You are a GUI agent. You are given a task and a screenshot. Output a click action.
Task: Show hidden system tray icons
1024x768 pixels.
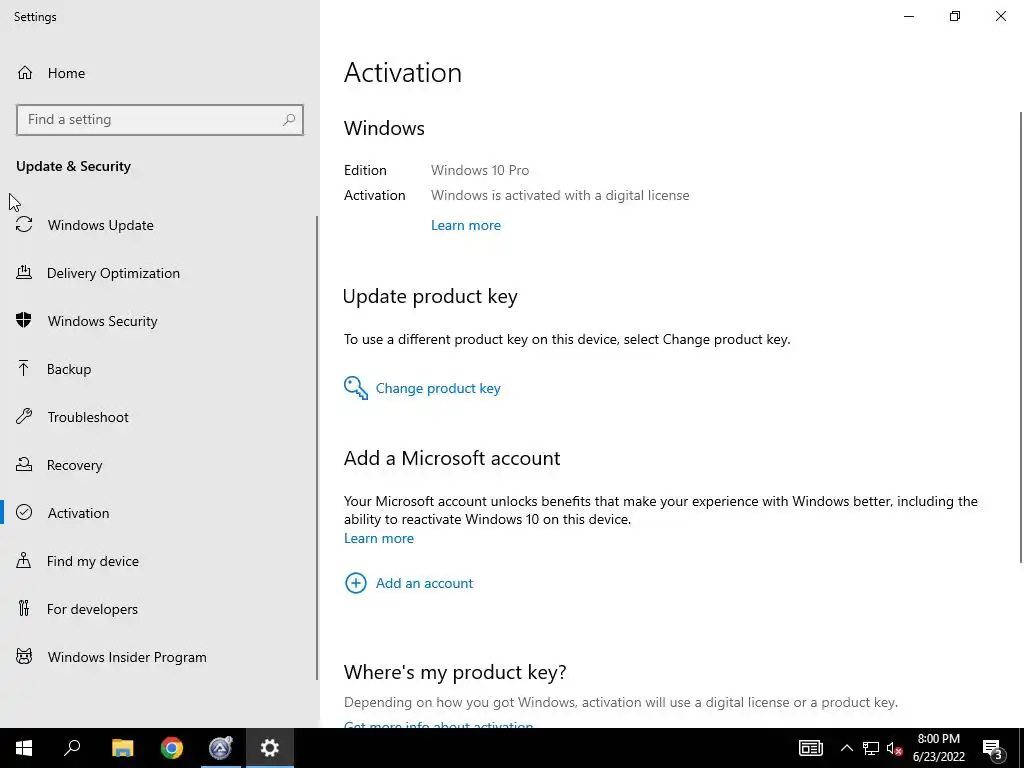tap(846, 748)
